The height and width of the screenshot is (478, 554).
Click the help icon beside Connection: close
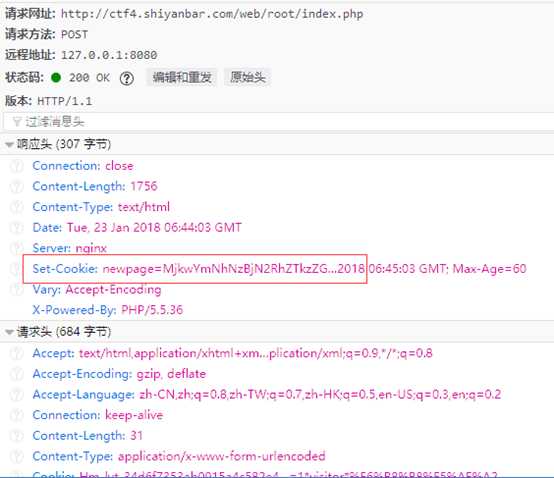tap(16, 166)
